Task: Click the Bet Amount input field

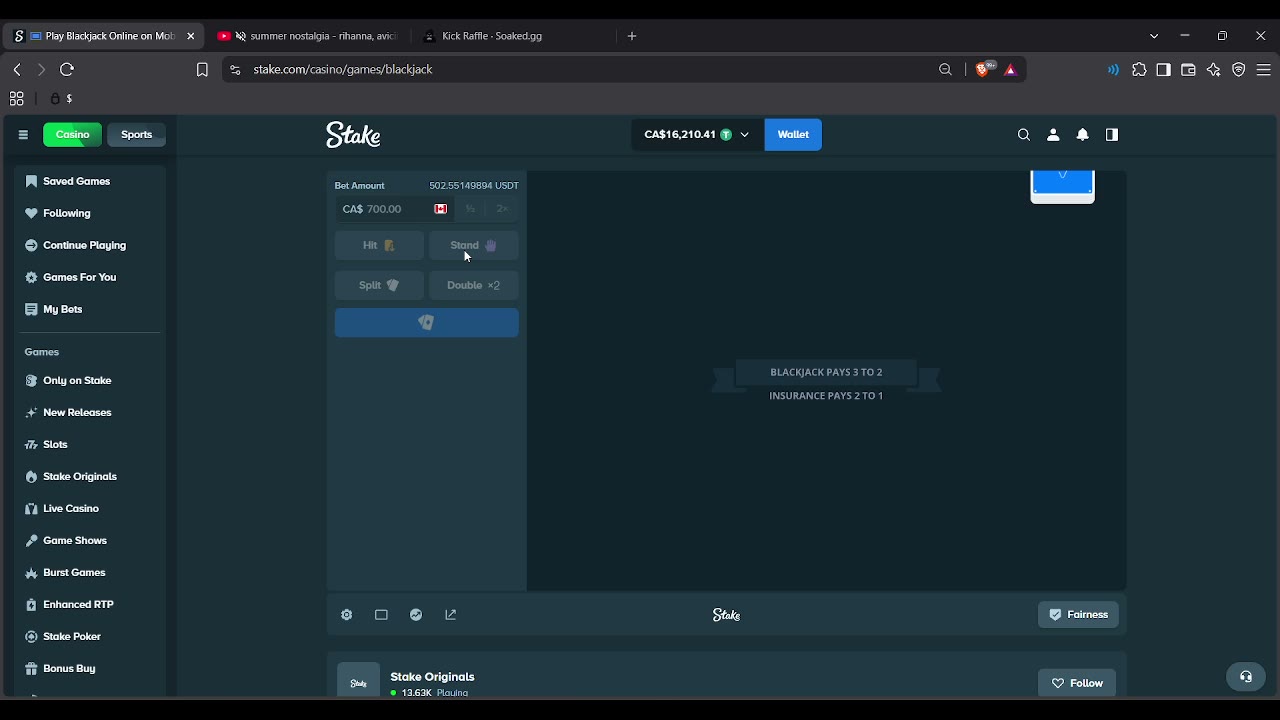Action: coord(394,209)
